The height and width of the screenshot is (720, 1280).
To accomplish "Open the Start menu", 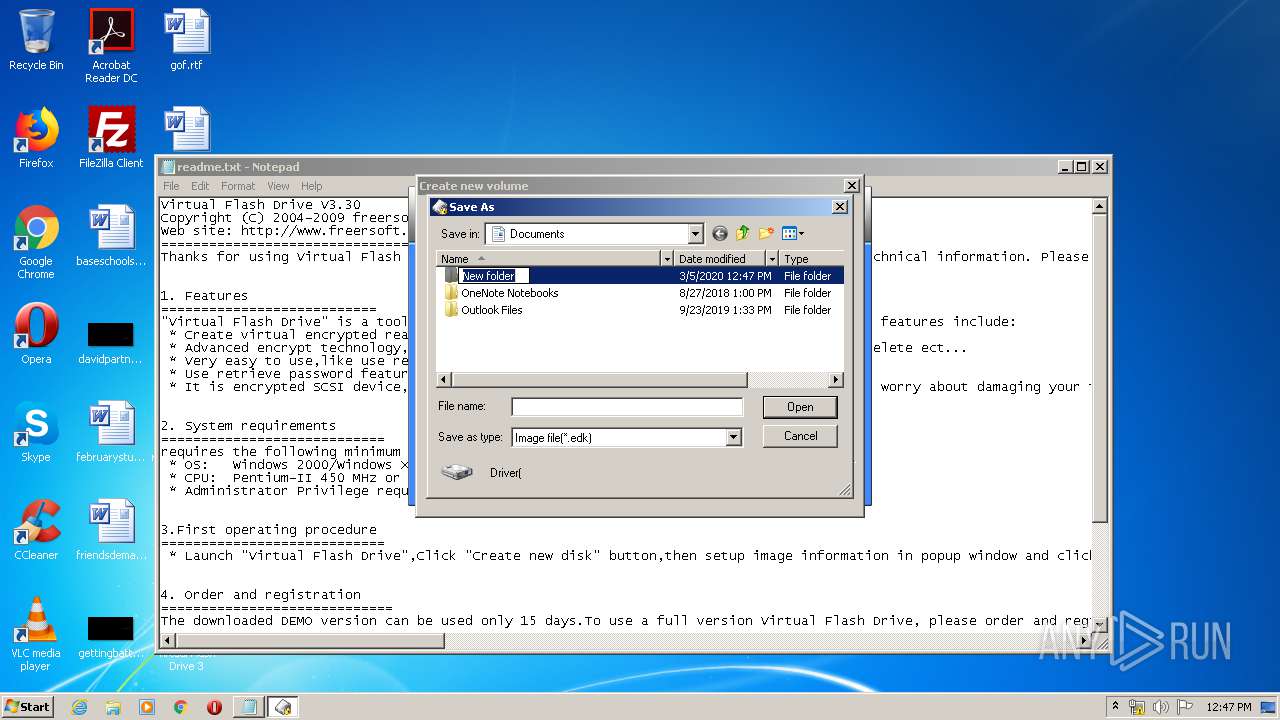I will coord(28,706).
